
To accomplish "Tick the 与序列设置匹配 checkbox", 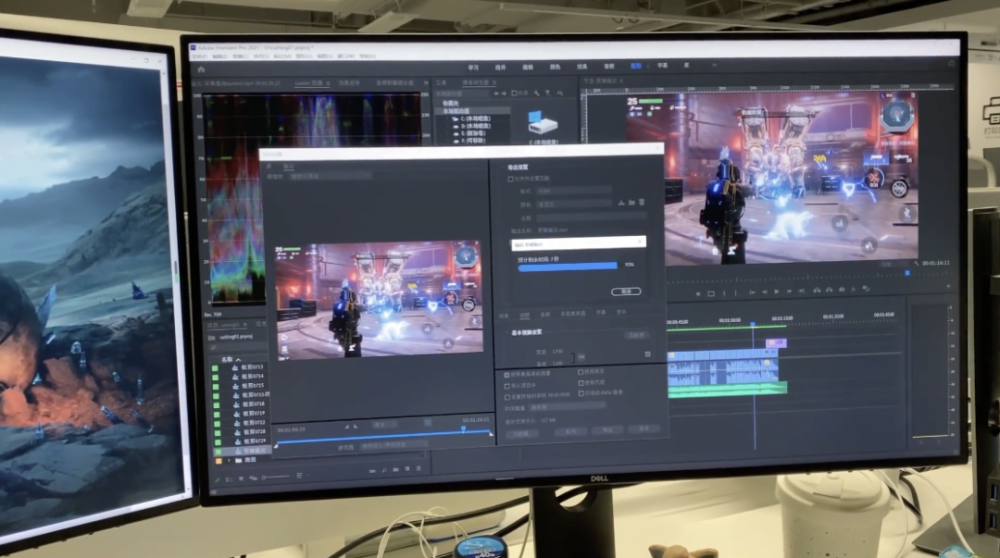I will pos(510,179).
